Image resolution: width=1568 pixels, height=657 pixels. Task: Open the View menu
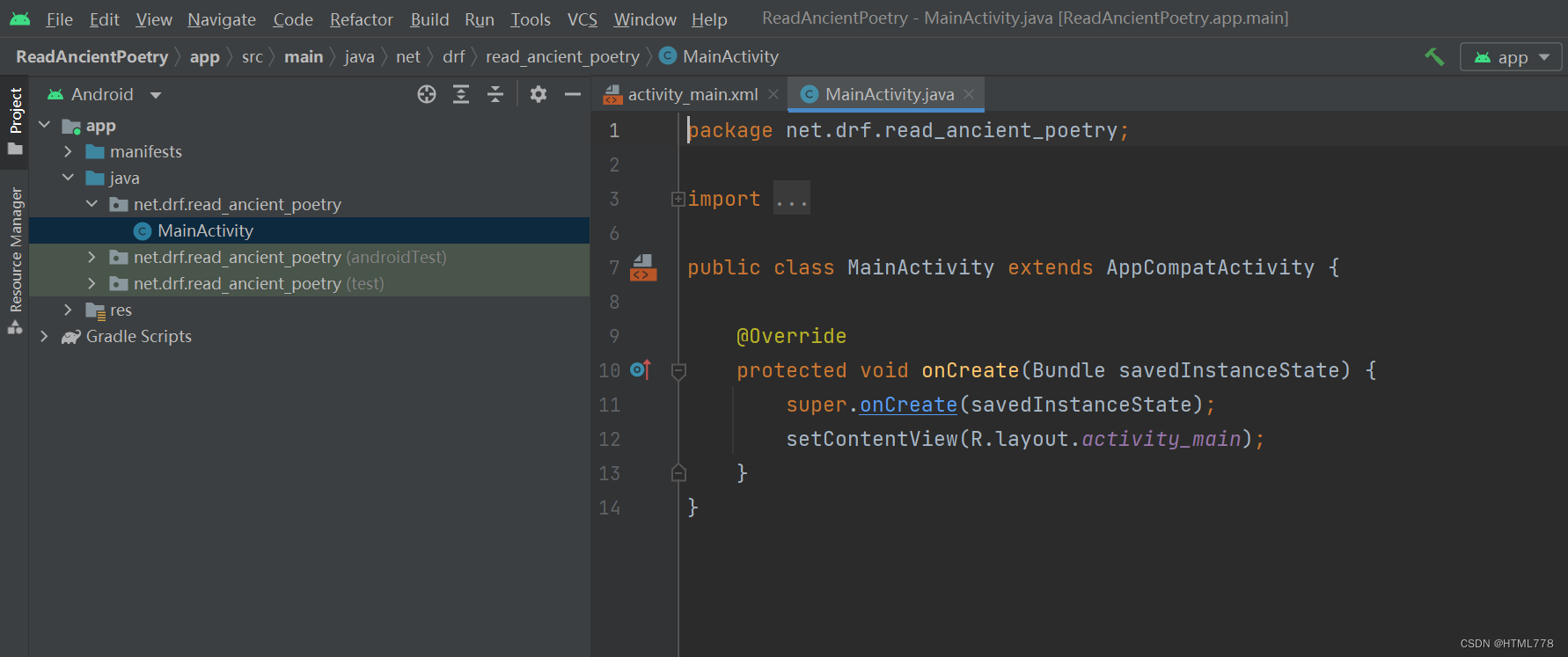click(x=154, y=19)
